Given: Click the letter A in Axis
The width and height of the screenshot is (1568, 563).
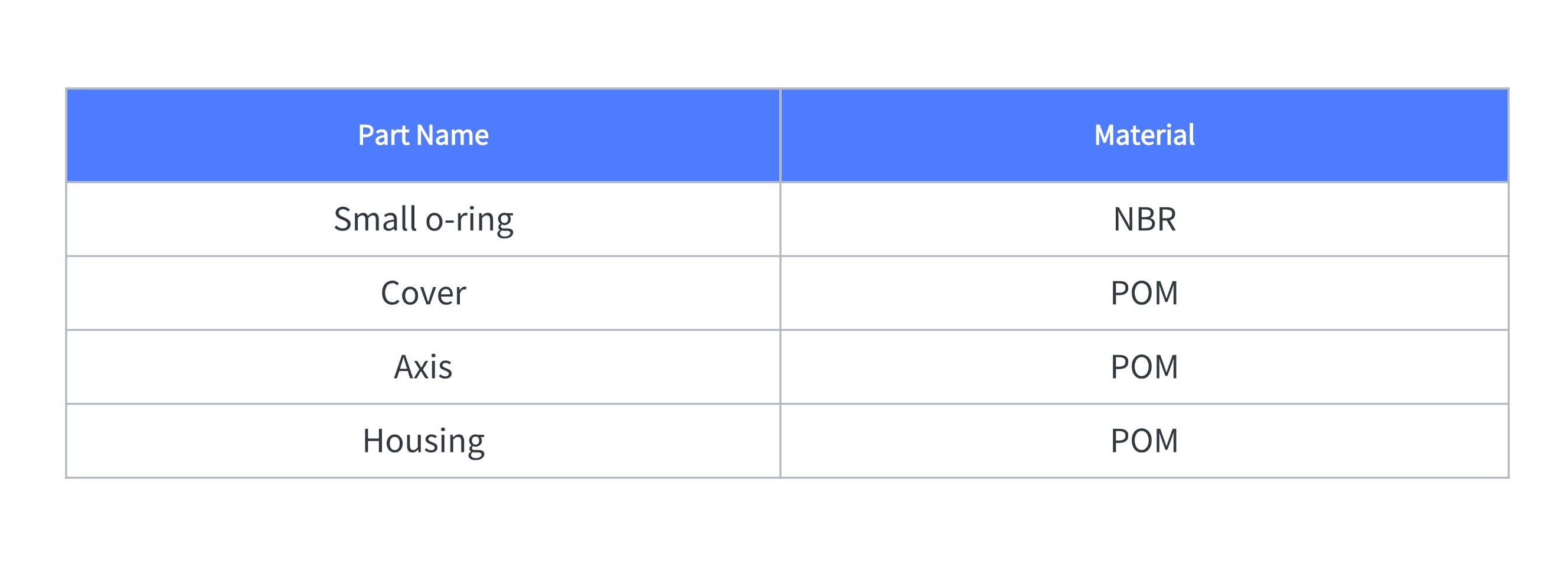Looking at the screenshot, I should 406,367.
